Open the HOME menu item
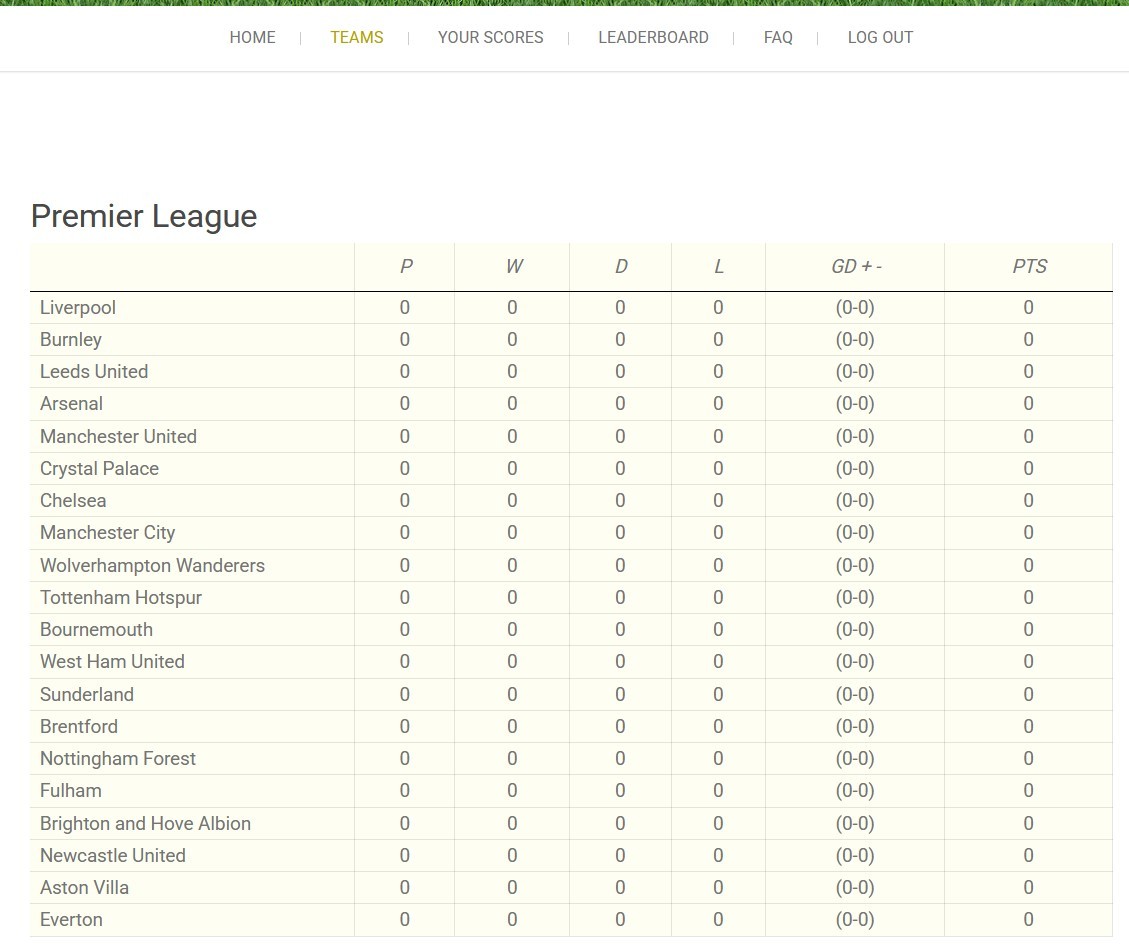This screenshot has height=950, width=1129. click(252, 37)
